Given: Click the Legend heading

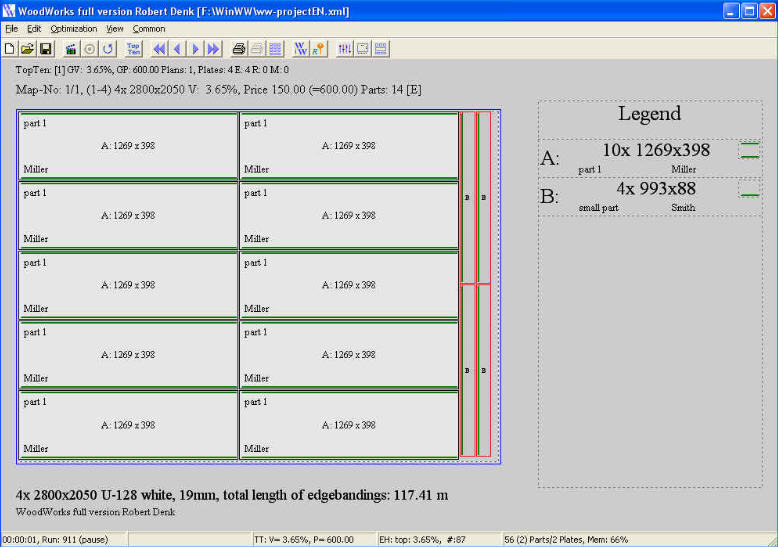Looking at the screenshot, I should [x=649, y=114].
